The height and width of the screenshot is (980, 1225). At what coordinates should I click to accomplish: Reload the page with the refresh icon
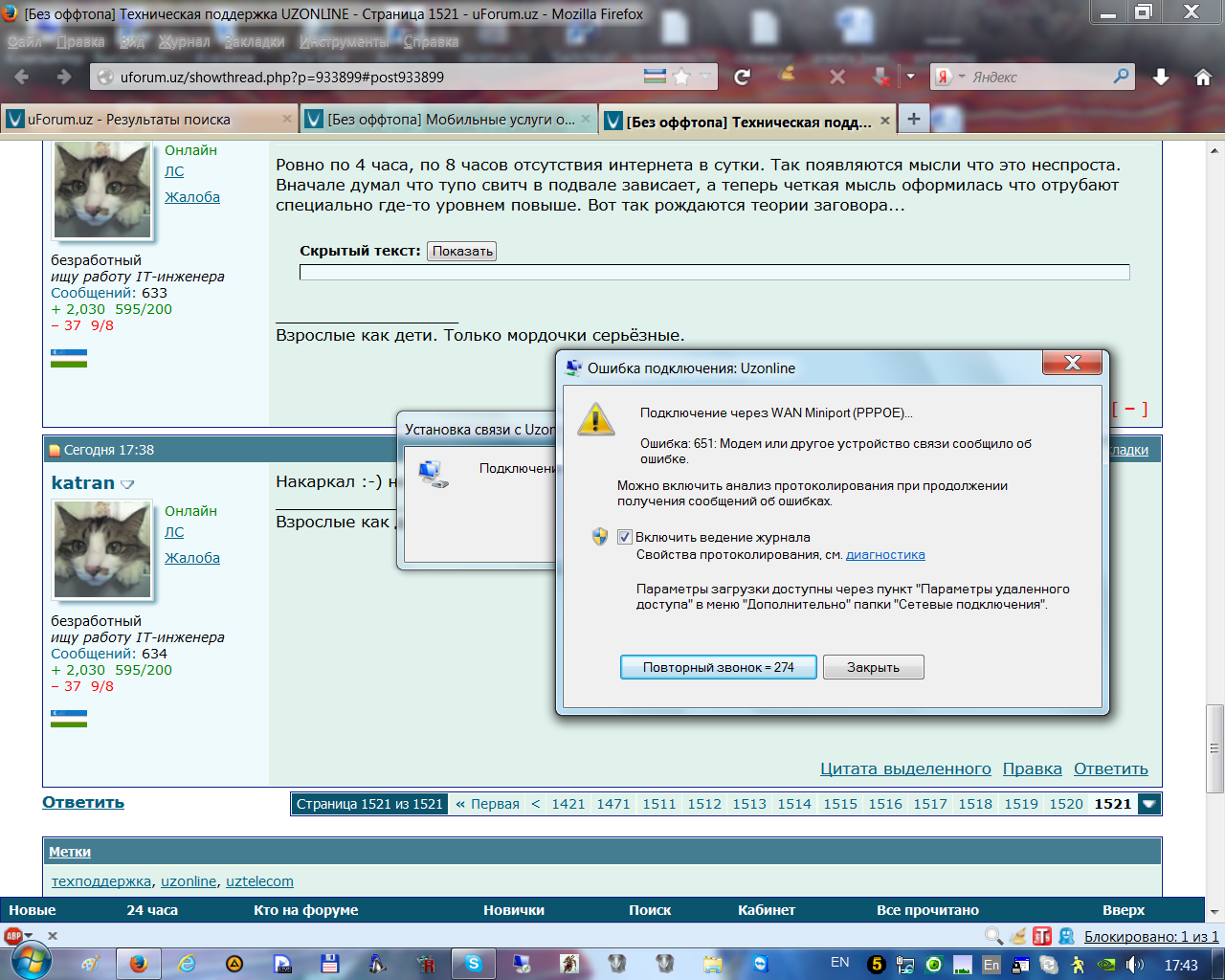coord(742,77)
